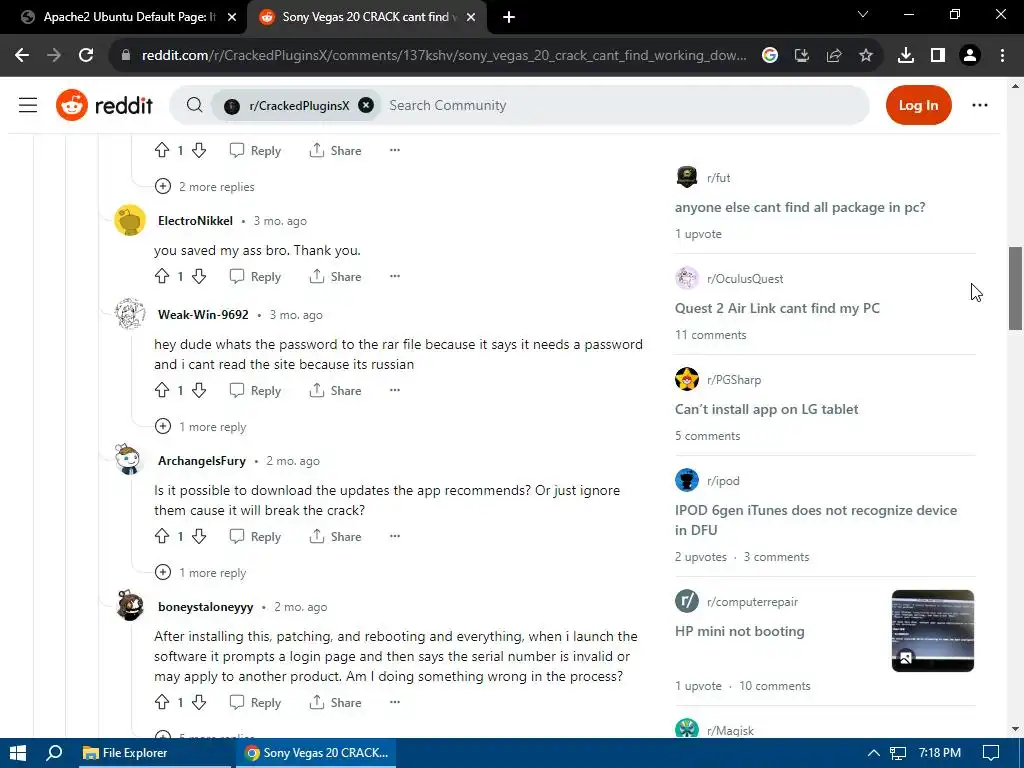Select the Sony Vegas 20 CRACK tab
1024x768 pixels.
pos(366,17)
